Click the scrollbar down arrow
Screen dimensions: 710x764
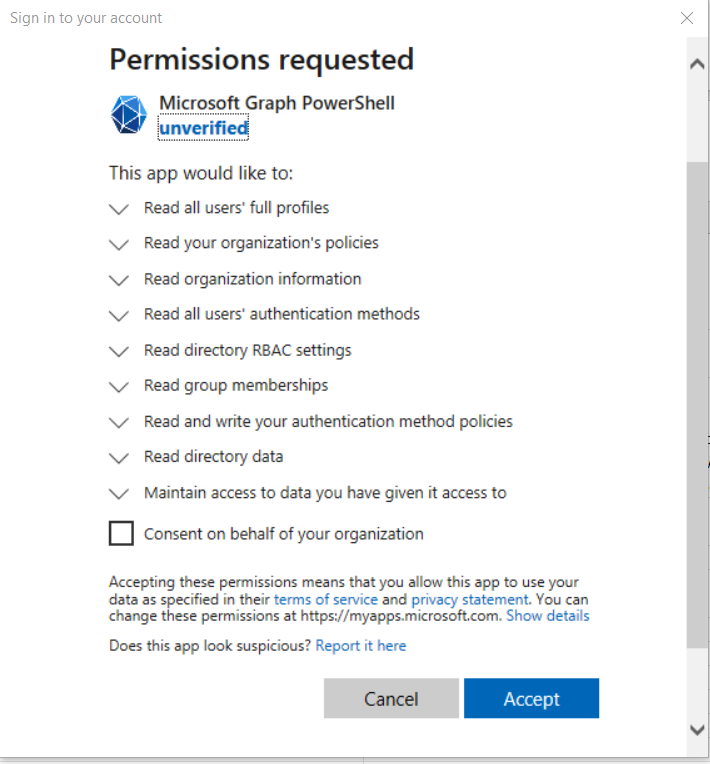697,729
